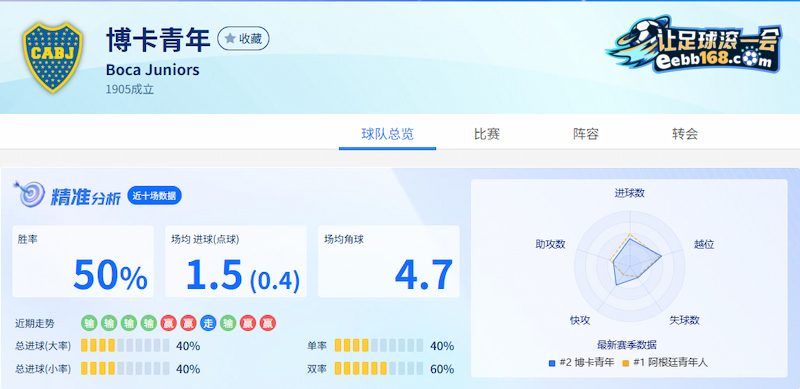This screenshot has height=389, width=800.
Task: Click the Boca Juniors English name
Action: click(x=153, y=69)
